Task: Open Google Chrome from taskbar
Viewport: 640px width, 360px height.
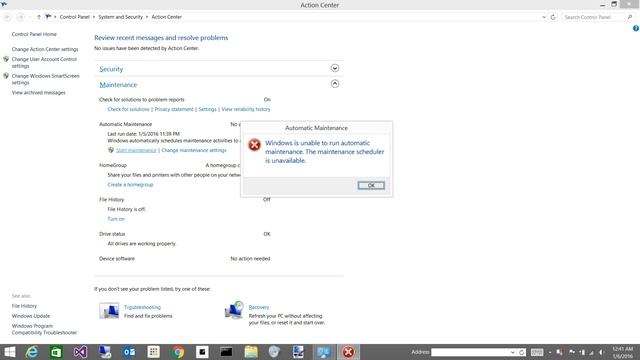Action: point(178,352)
